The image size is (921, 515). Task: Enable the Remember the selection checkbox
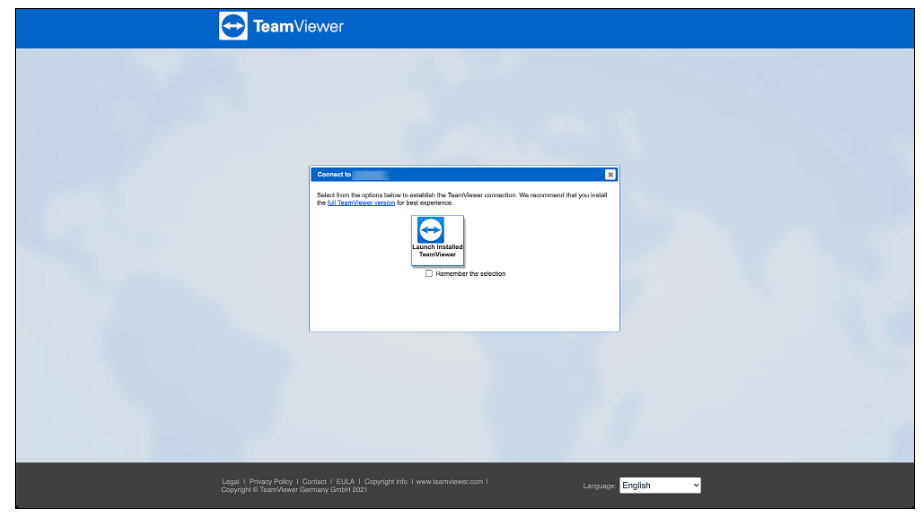click(429, 274)
